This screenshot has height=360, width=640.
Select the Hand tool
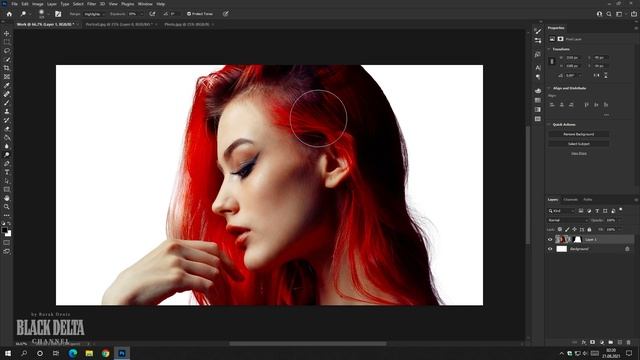(x=7, y=198)
